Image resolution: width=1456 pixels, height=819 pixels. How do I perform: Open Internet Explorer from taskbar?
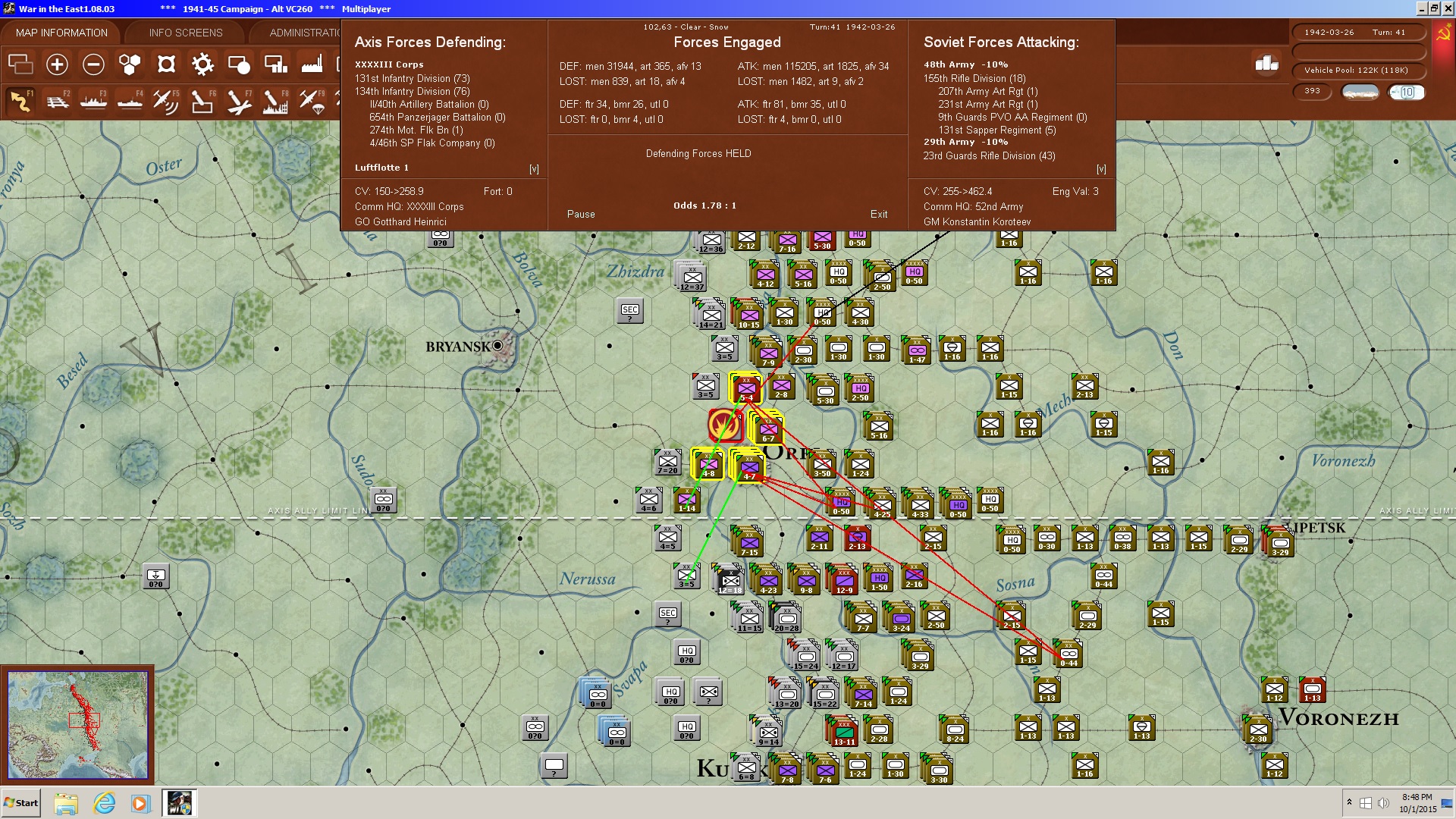tap(104, 803)
